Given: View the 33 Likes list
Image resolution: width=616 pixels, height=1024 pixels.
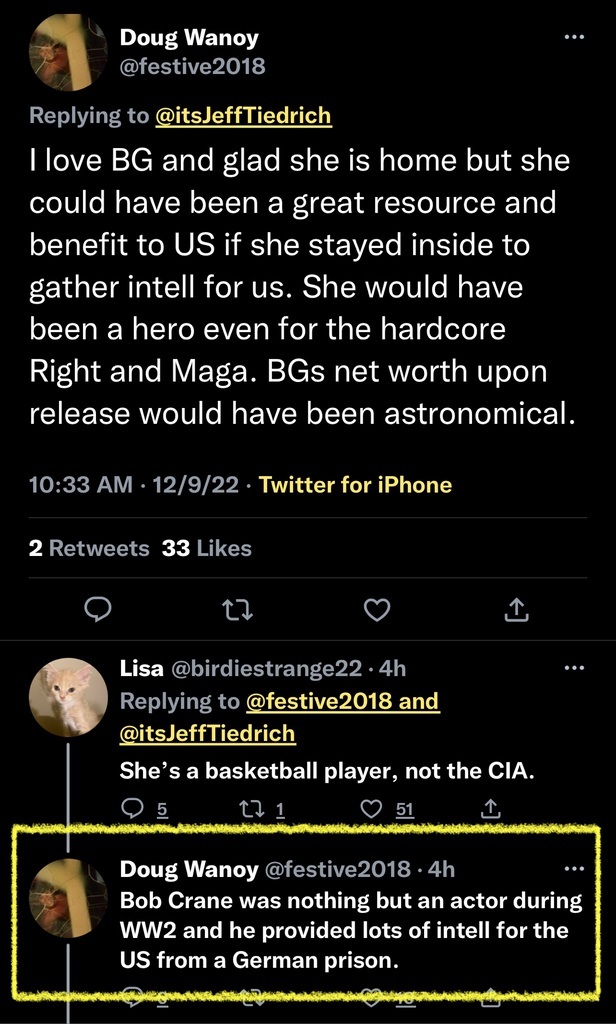Looking at the screenshot, I should pos(207,548).
